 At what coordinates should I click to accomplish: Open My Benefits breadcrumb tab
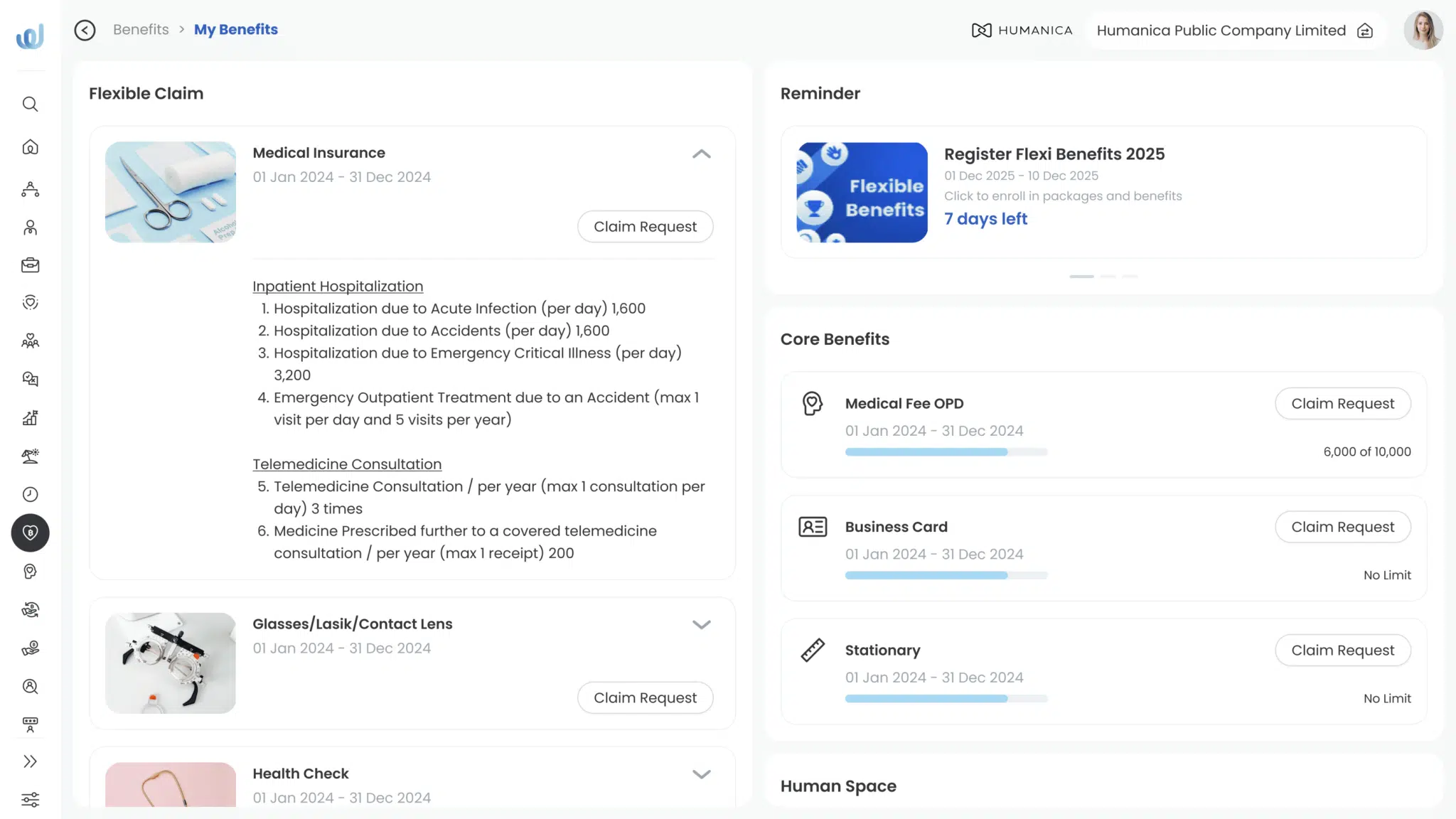point(236,29)
